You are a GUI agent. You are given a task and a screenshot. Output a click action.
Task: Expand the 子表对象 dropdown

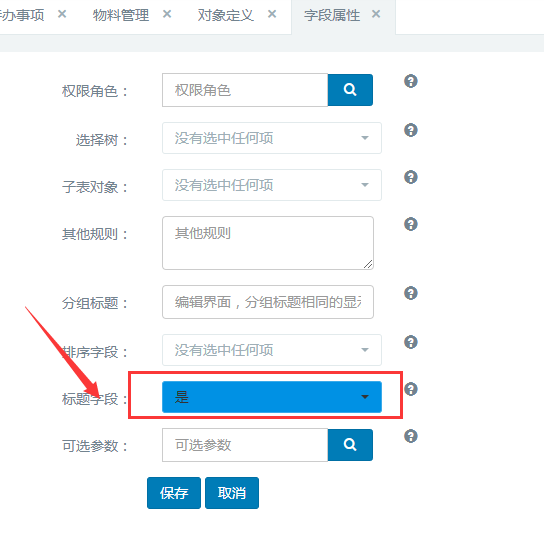click(272, 185)
